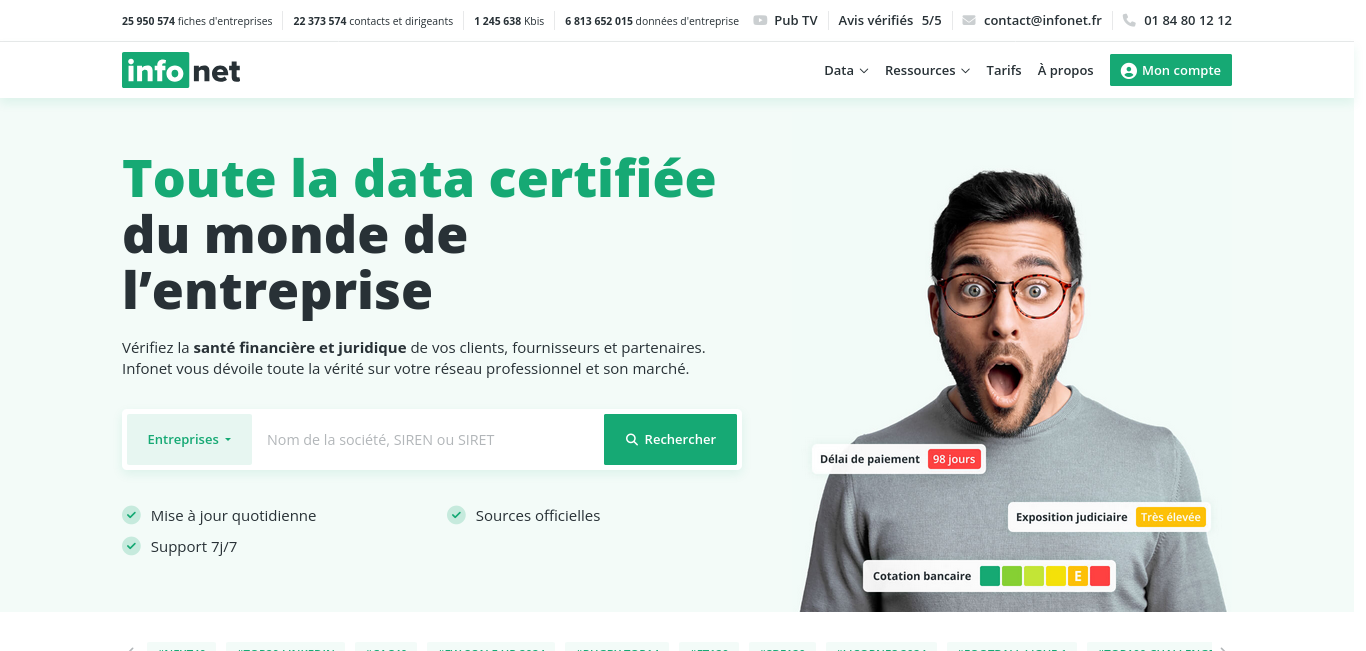
Task: Click the contact@infonet.fr email link
Action: coord(1043,20)
